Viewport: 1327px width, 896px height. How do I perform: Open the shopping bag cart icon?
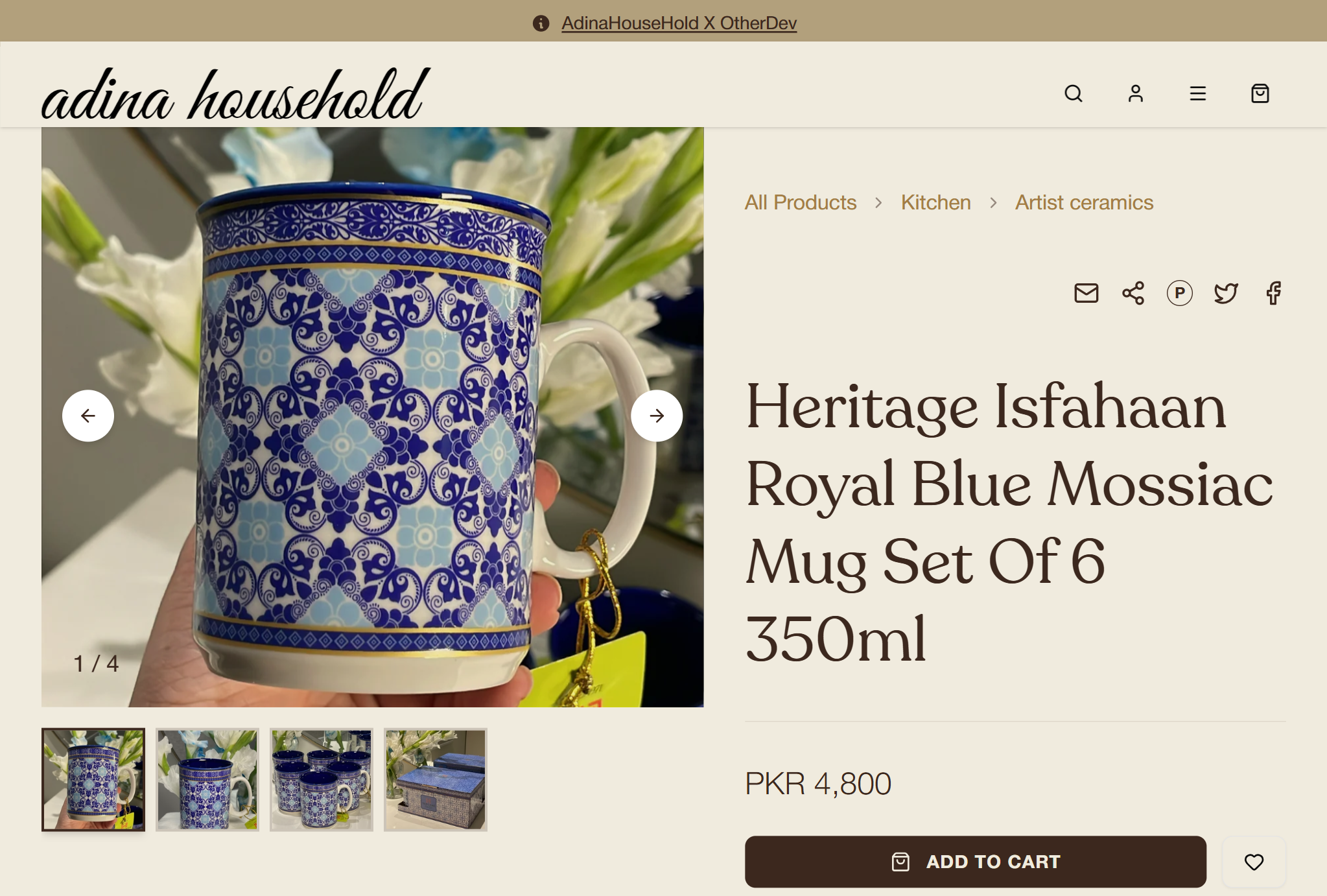coord(1260,94)
